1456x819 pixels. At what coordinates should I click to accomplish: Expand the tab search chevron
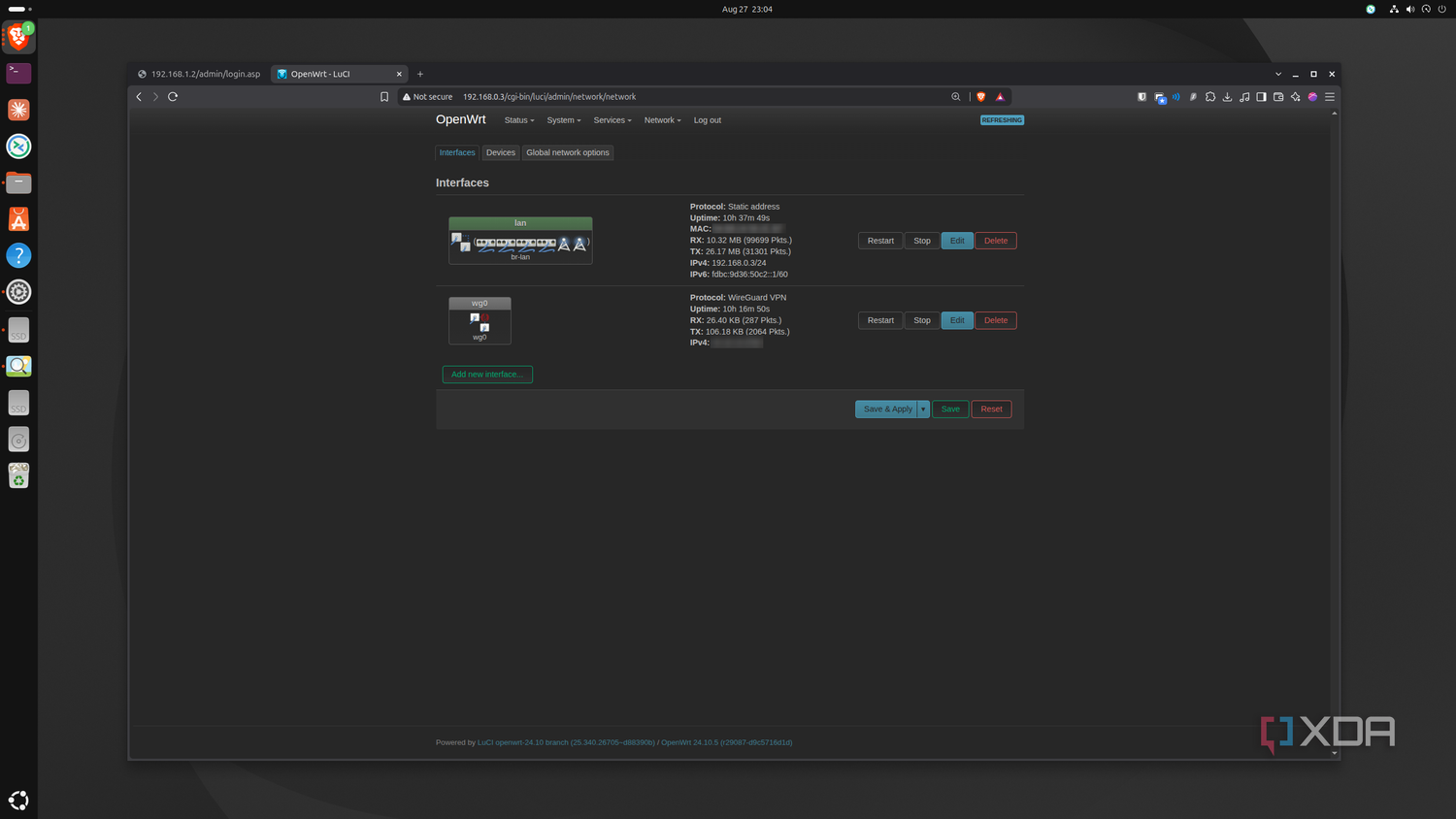pyautogui.click(x=1278, y=74)
